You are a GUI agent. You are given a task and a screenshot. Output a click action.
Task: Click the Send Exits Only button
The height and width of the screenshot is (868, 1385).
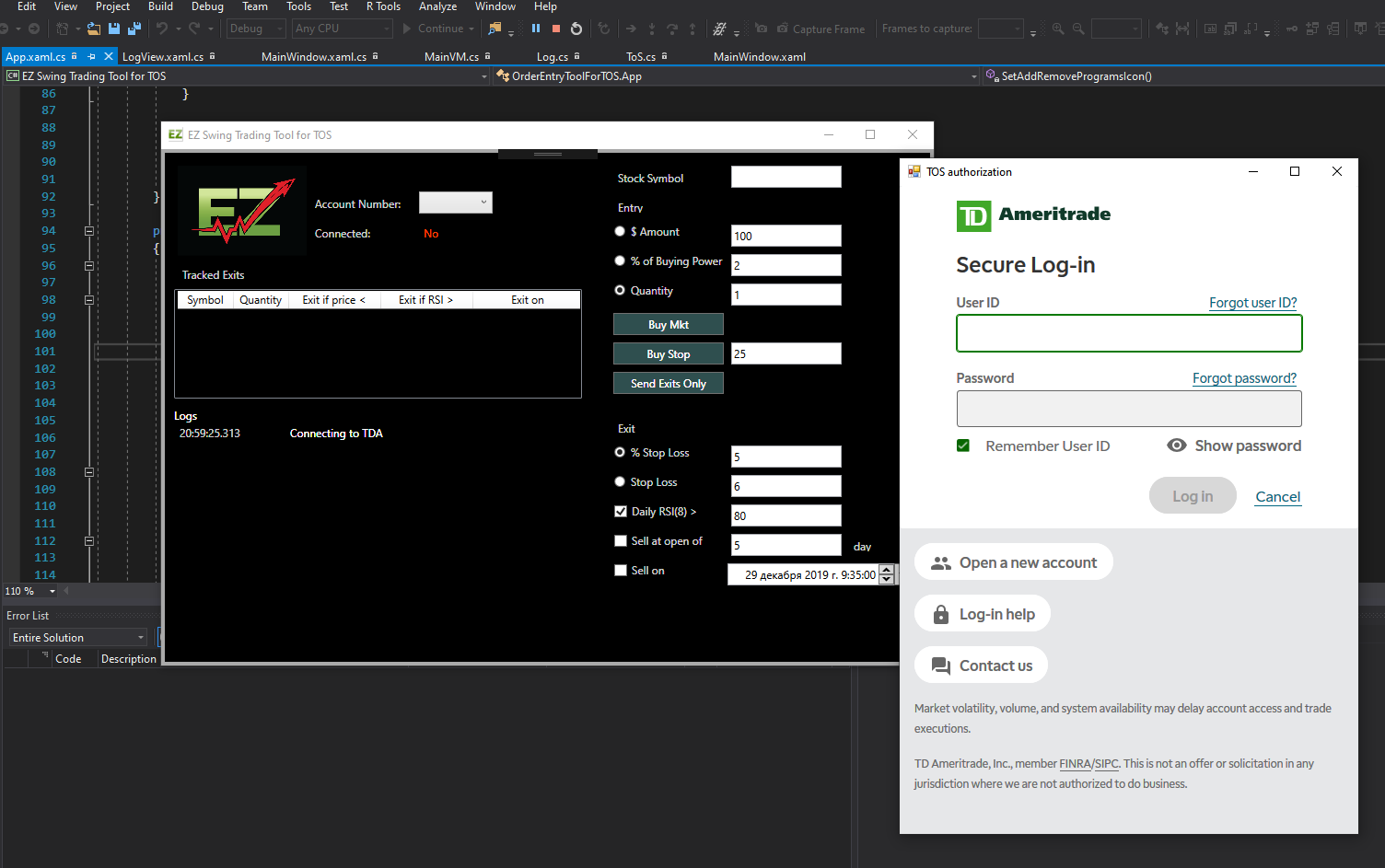[x=669, y=383]
